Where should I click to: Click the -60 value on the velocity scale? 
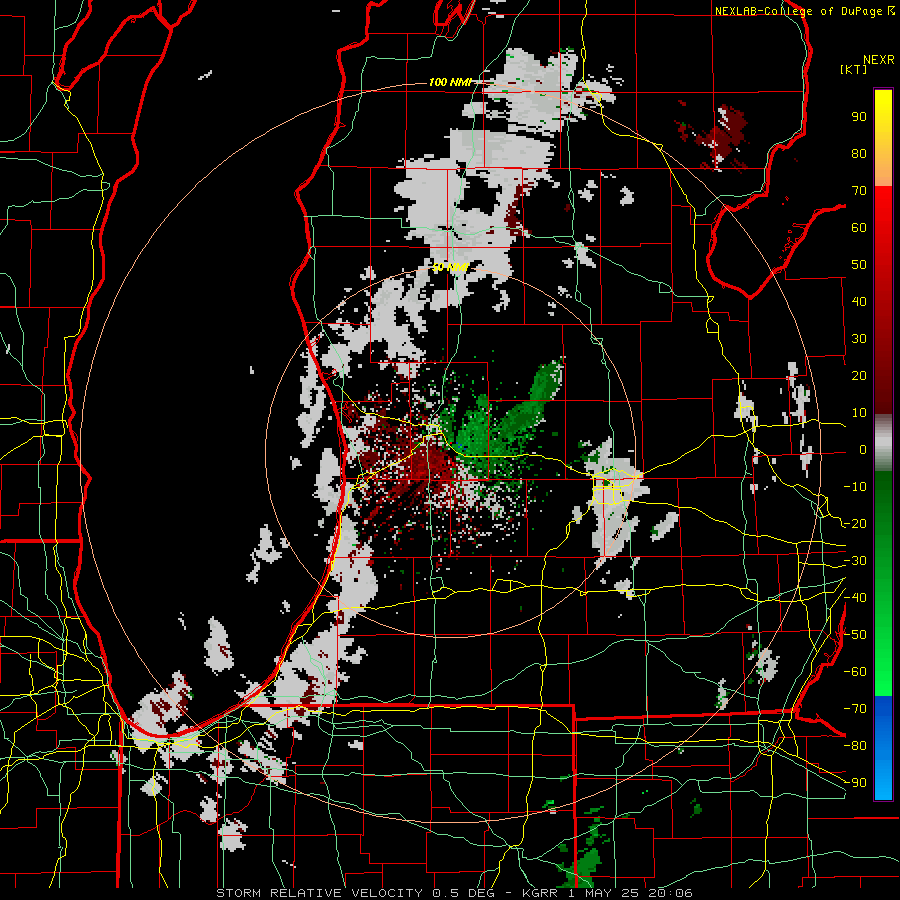tap(855, 672)
